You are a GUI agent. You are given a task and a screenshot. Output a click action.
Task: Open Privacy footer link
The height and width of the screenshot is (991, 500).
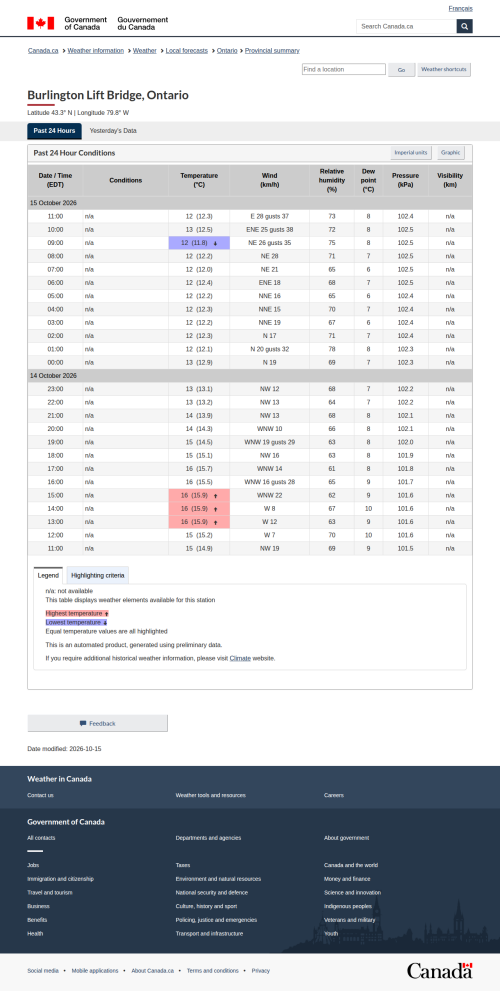point(260,971)
